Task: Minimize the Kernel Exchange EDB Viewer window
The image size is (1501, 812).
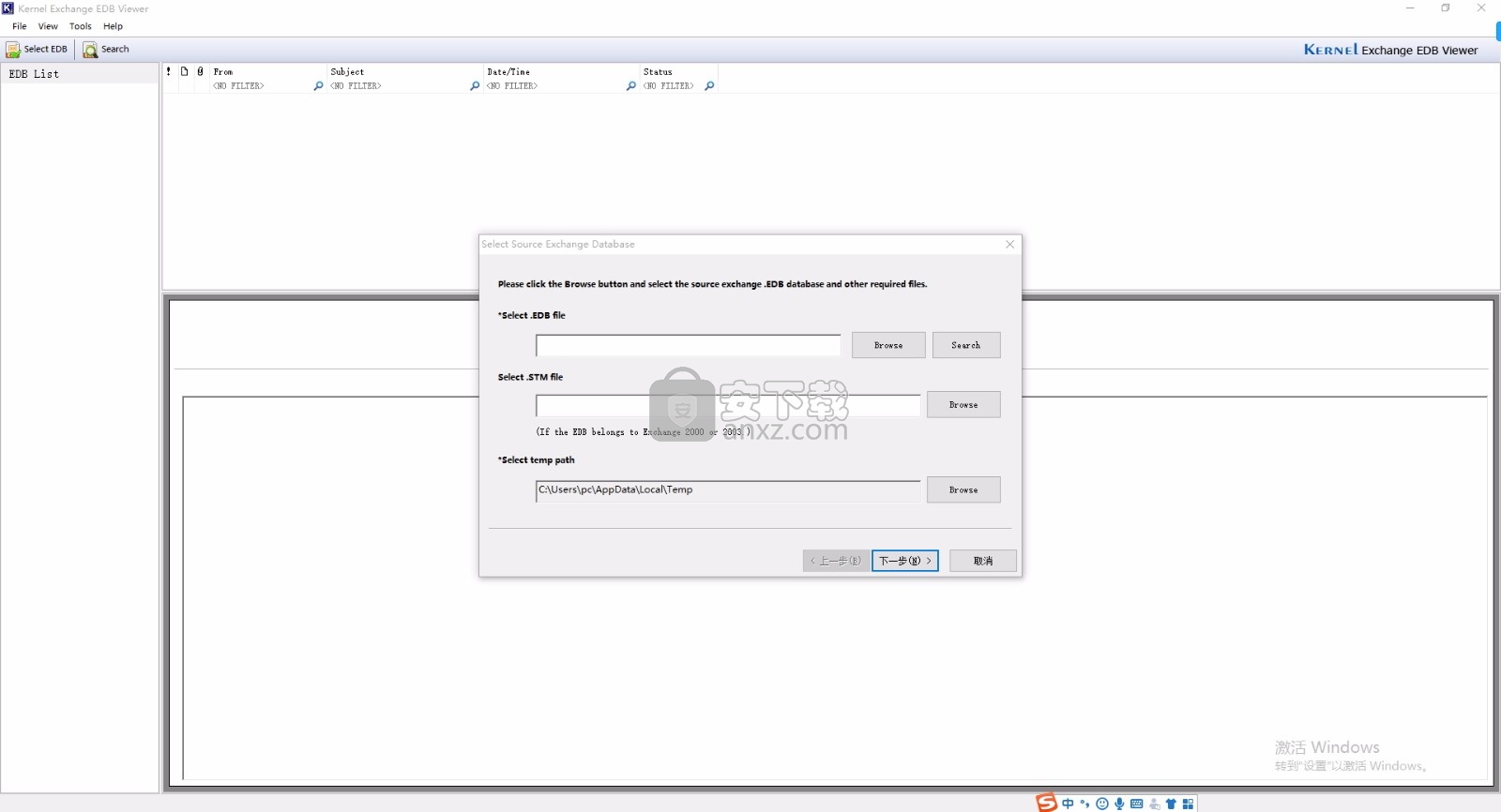Action: 1410,8
